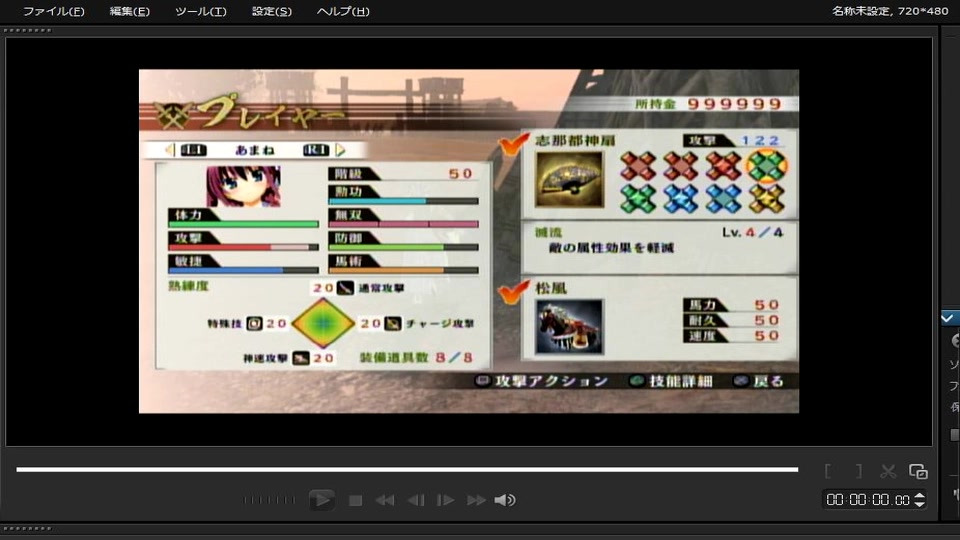Viewport: 960px width, 540px height.
Task: Set mark-in with the left bracket icon
Action: (828, 471)
